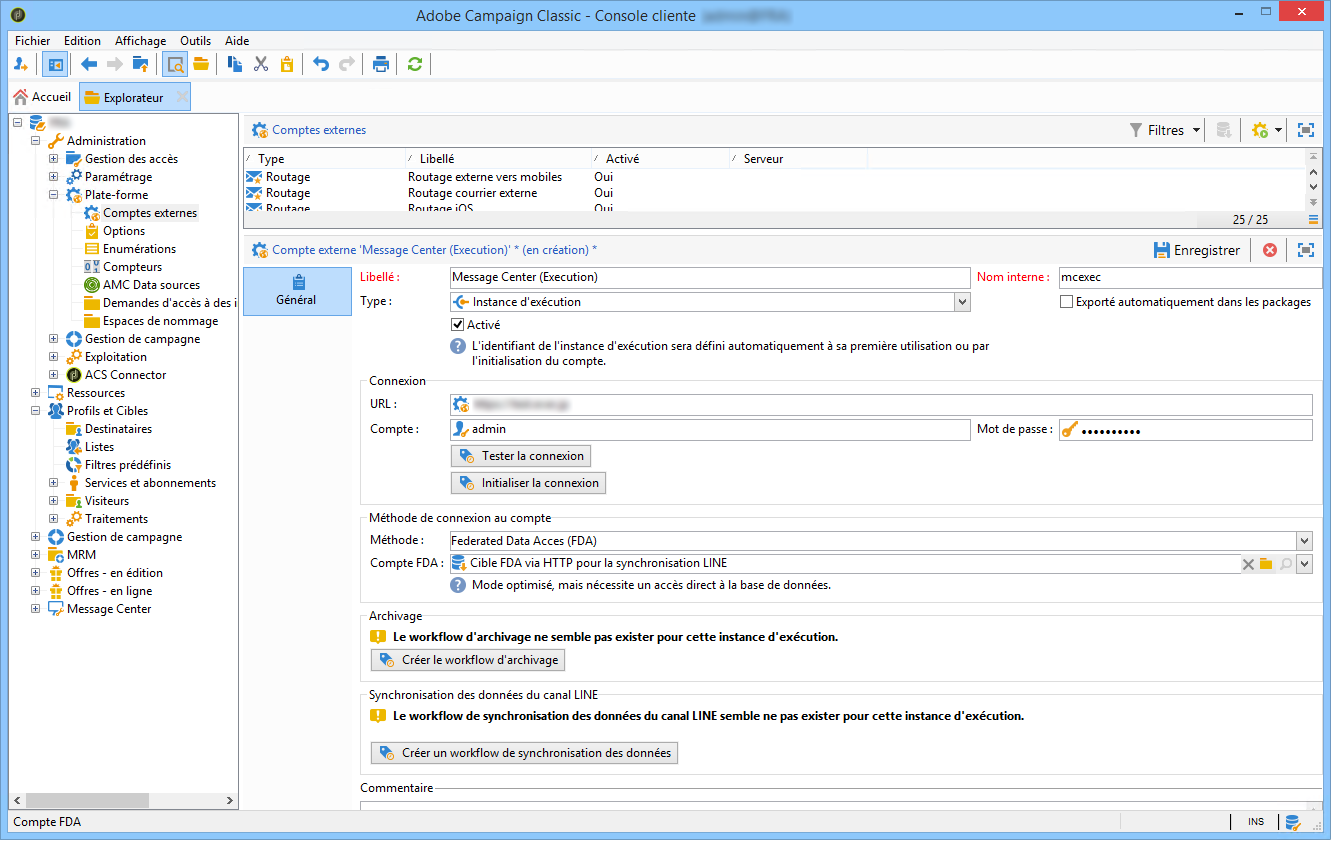Image resolution: width=1338 pixels, height=847 pixels.
Task: Open the Compte FDA dropdown arrow
Action: coord(1304,564)
